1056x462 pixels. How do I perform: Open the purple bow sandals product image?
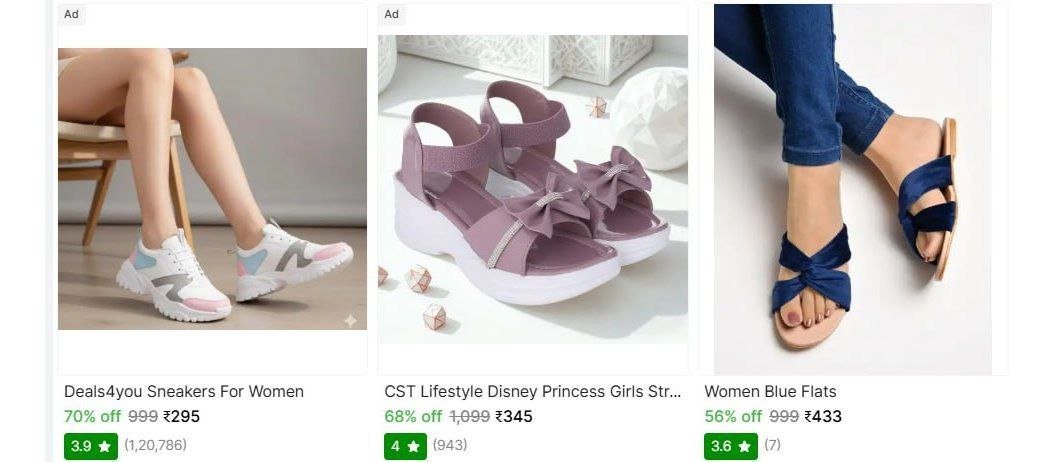532,190
